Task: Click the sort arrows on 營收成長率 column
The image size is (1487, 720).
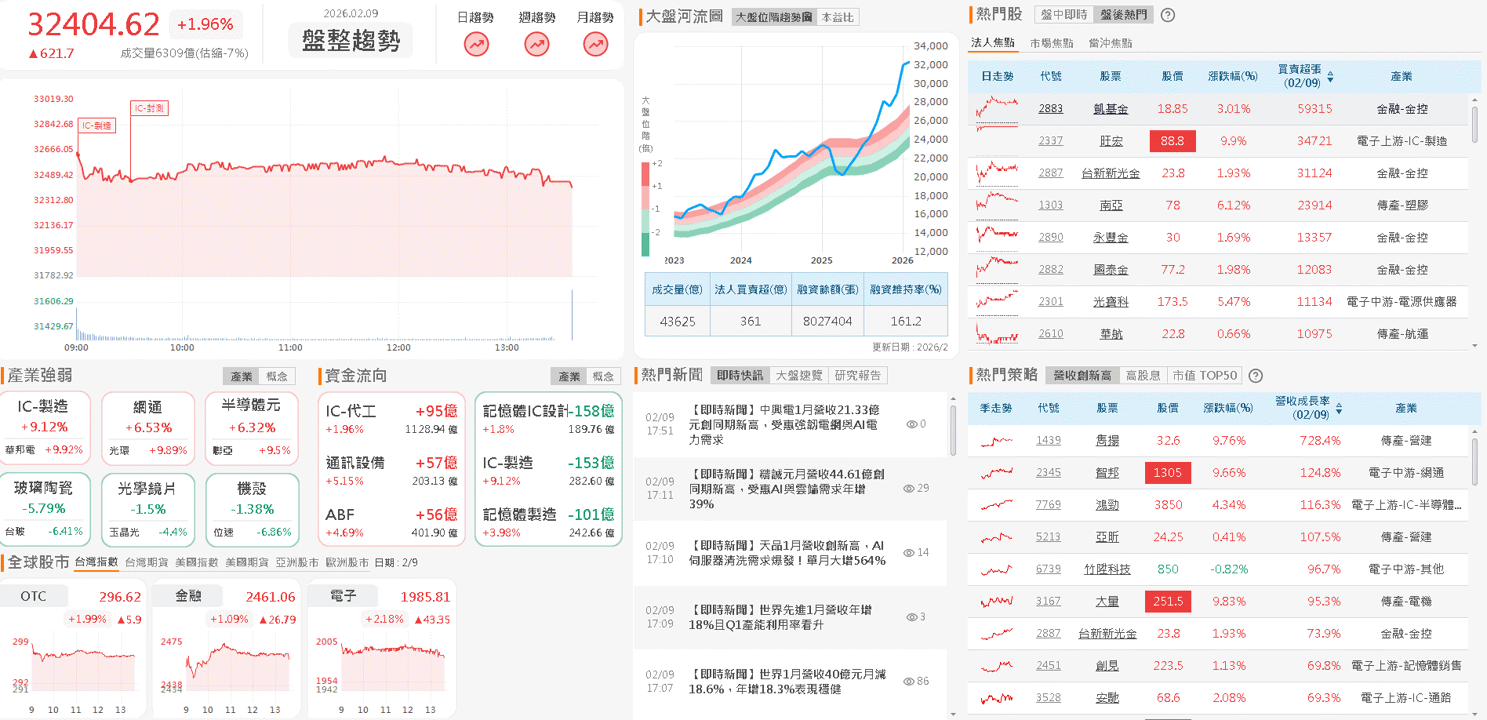Action: point(1339,408)
